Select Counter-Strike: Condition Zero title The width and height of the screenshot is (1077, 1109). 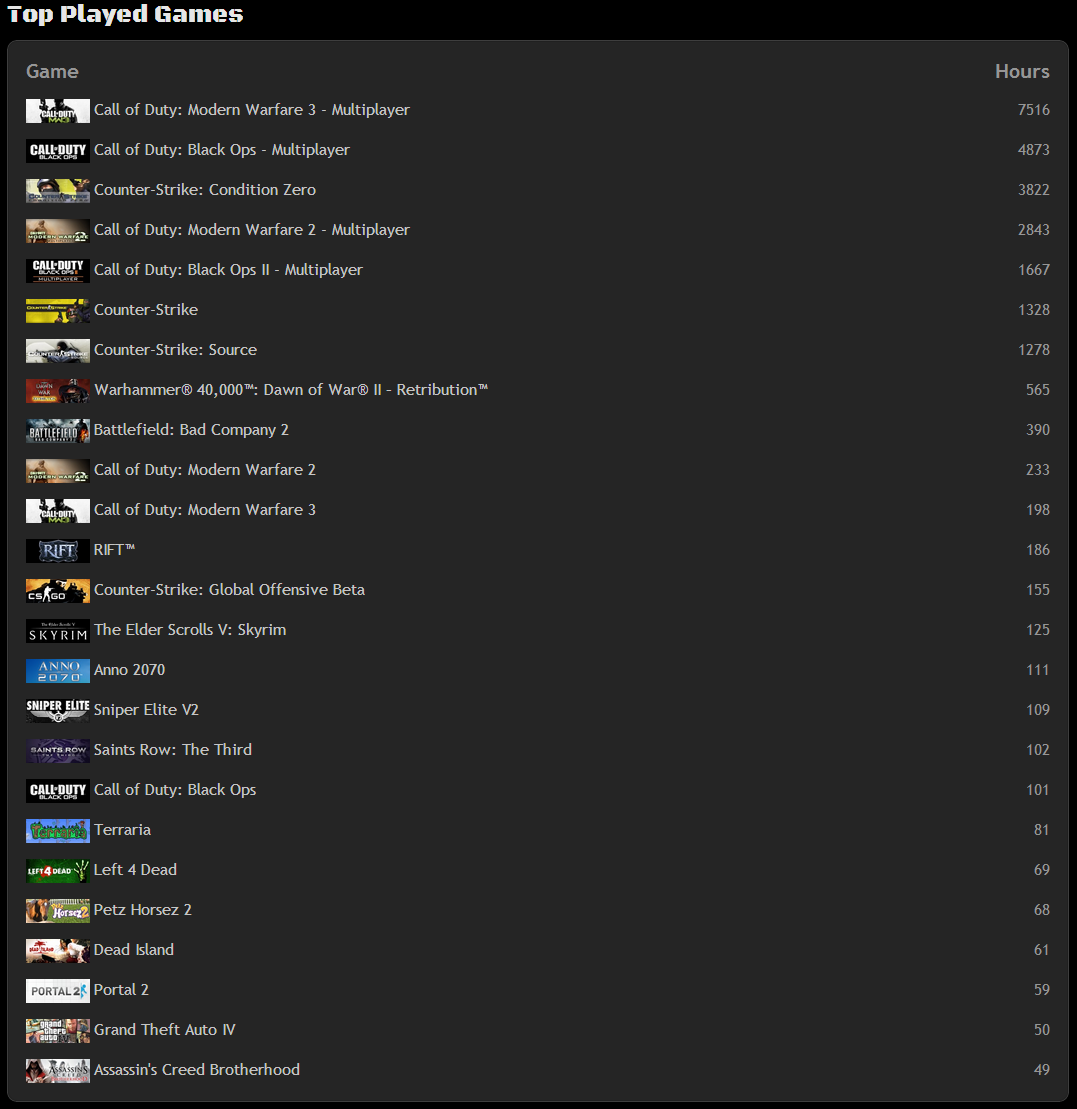[x=205, y=190]
